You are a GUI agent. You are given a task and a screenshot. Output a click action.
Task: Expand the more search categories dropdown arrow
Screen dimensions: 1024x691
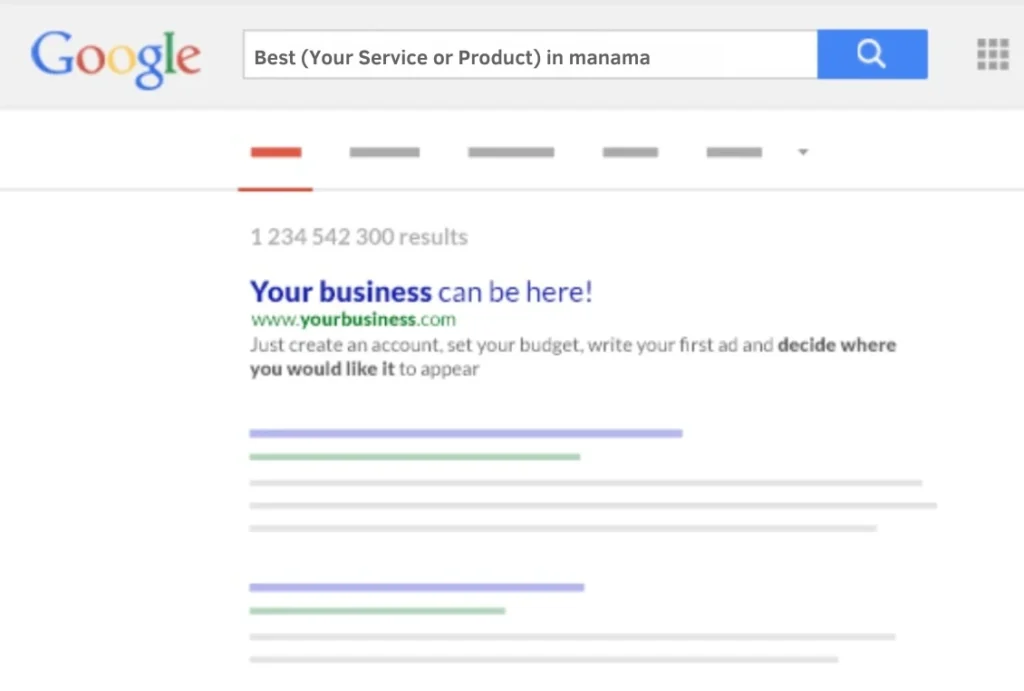803,151
